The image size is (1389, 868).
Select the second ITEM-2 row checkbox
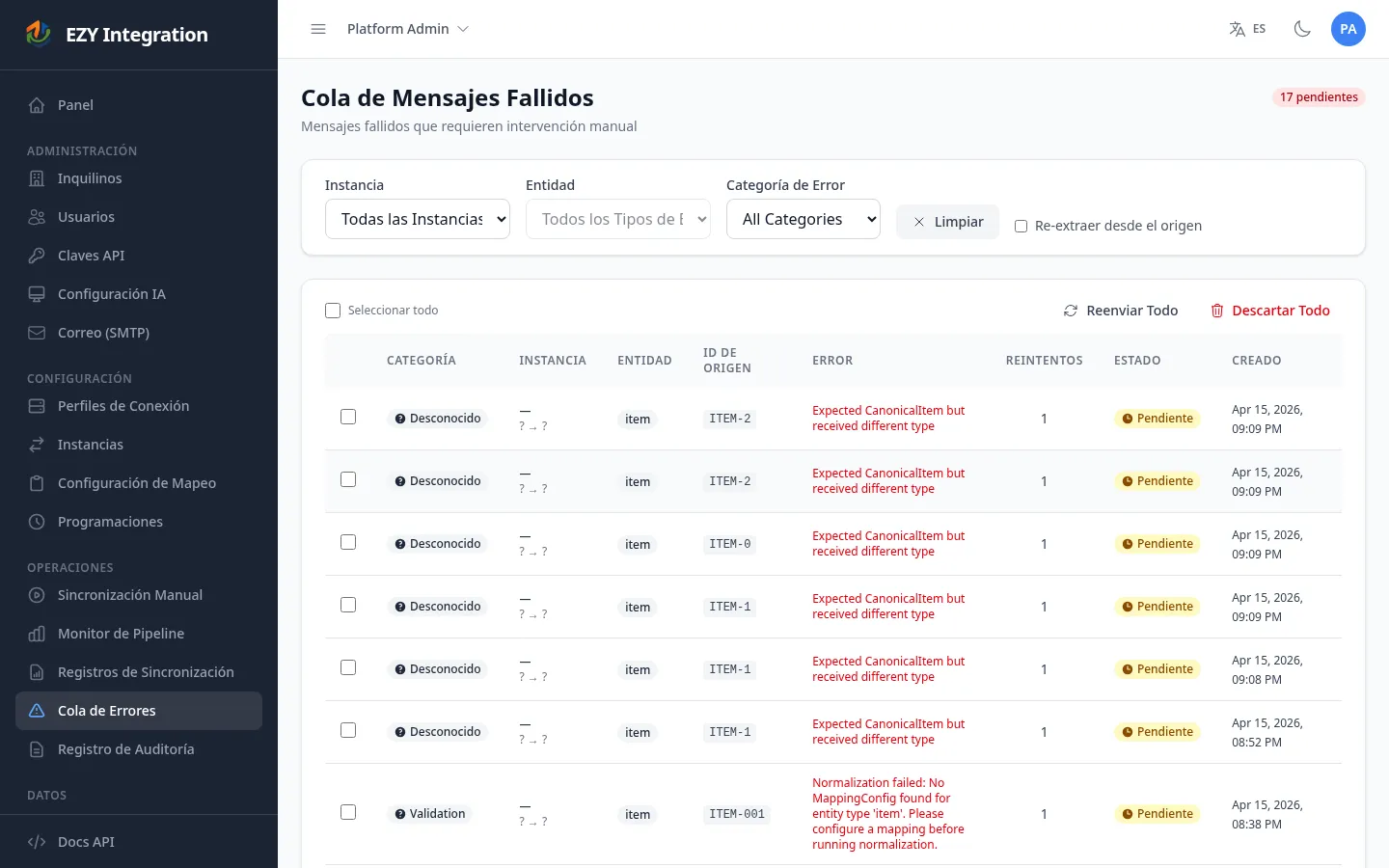348,479
